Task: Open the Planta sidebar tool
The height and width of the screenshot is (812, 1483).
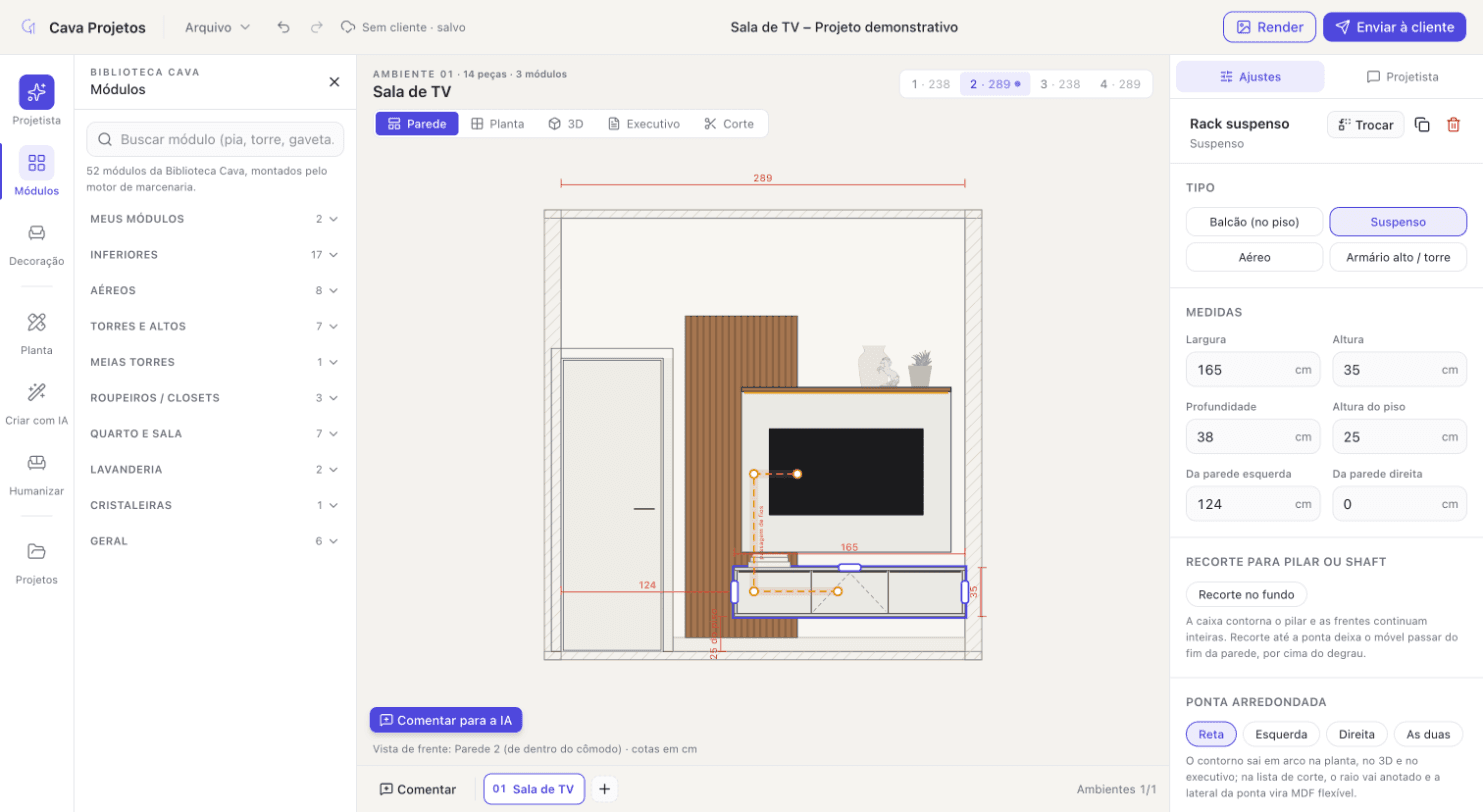Action: tap(37, 332)
